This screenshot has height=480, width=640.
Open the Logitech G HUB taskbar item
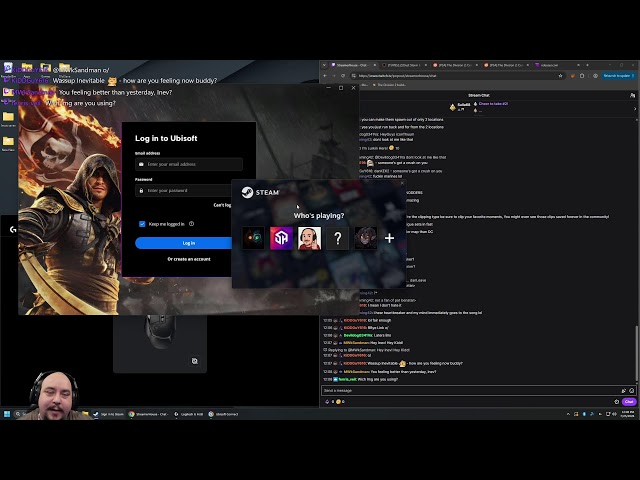(189, 414)
